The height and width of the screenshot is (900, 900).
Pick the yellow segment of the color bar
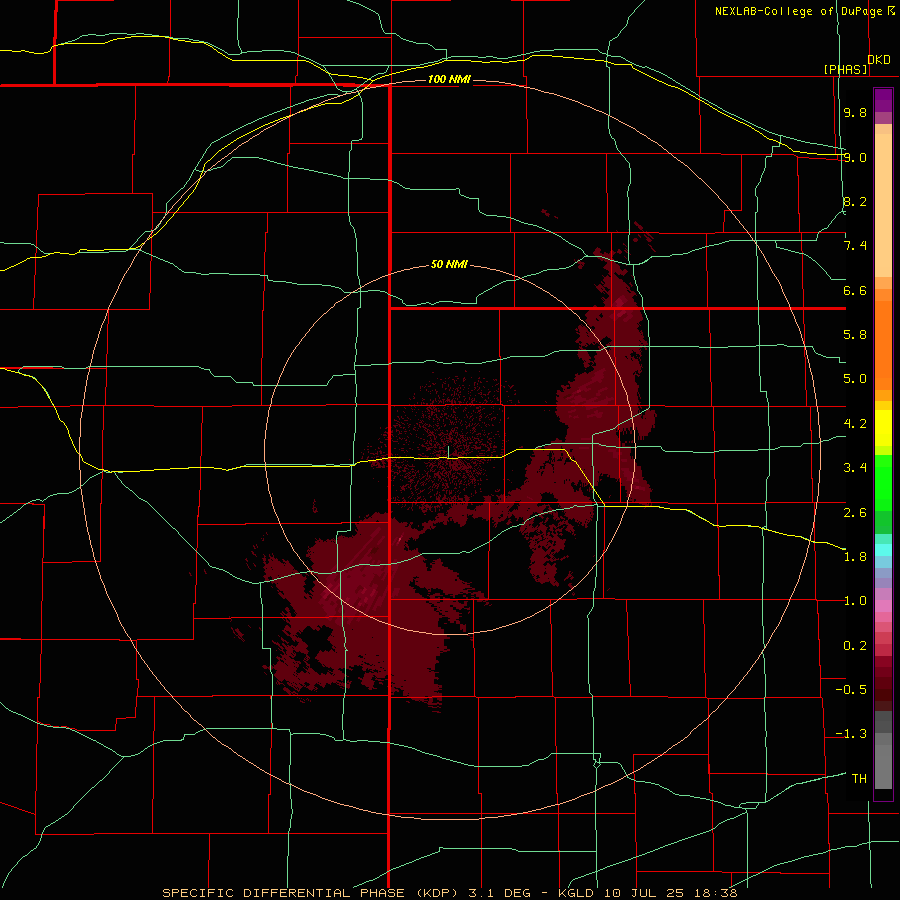point(883,428)
